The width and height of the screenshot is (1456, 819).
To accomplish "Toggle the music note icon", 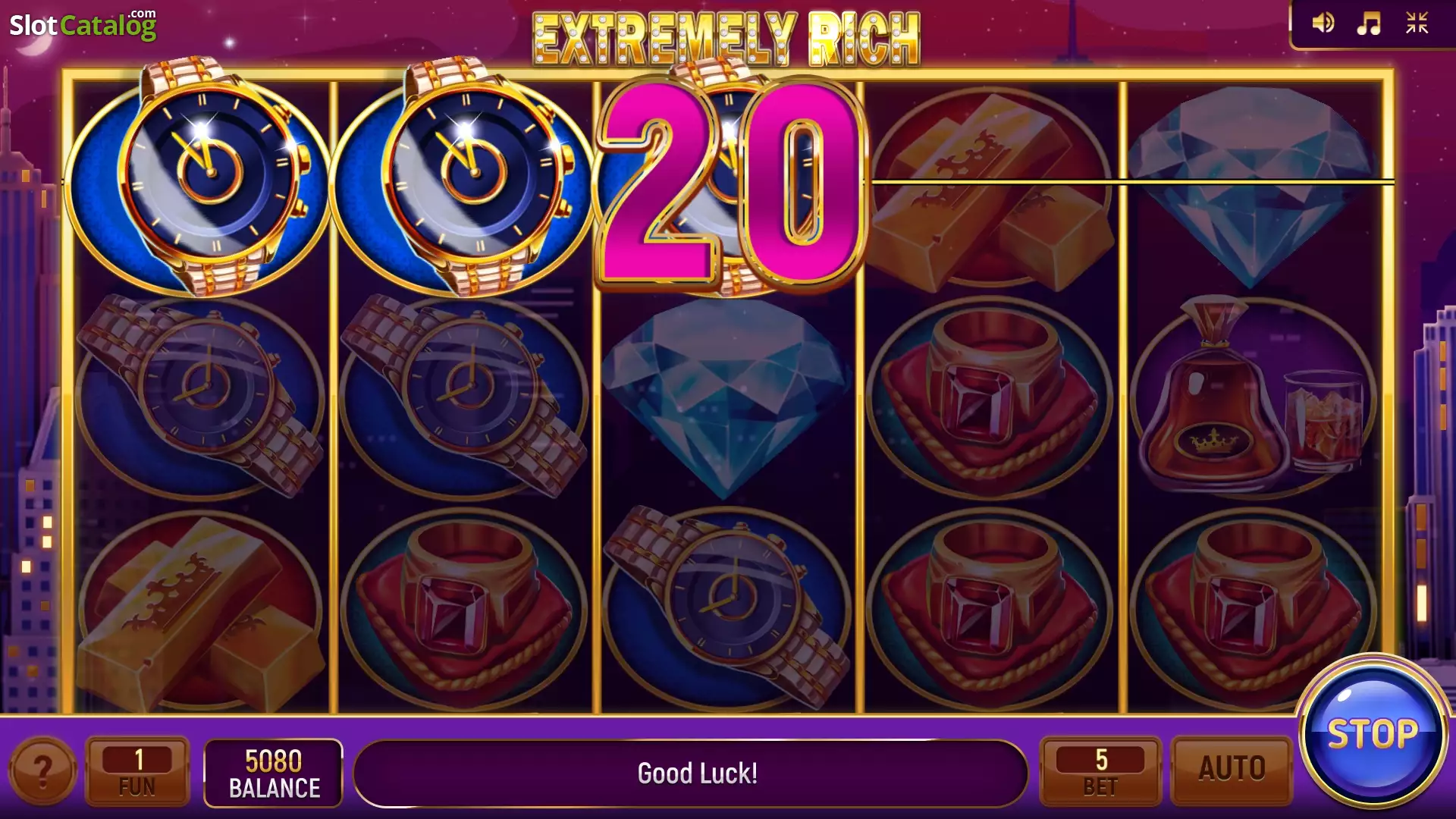I will coord(1369,24).
